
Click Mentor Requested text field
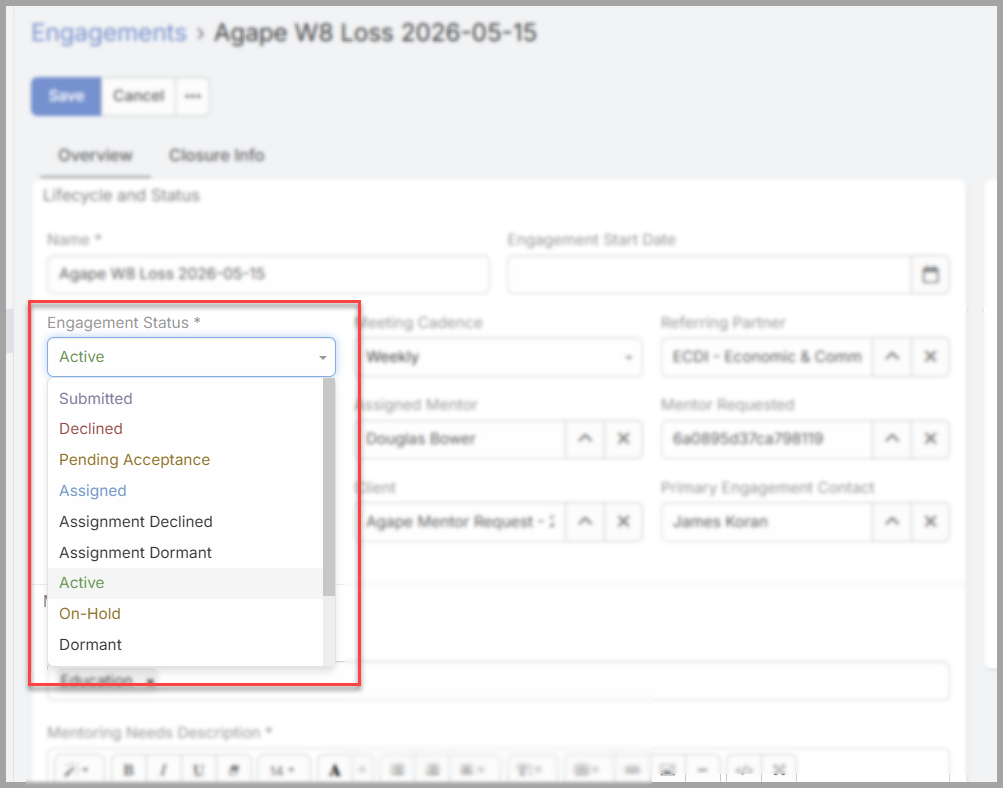[766, 439]
